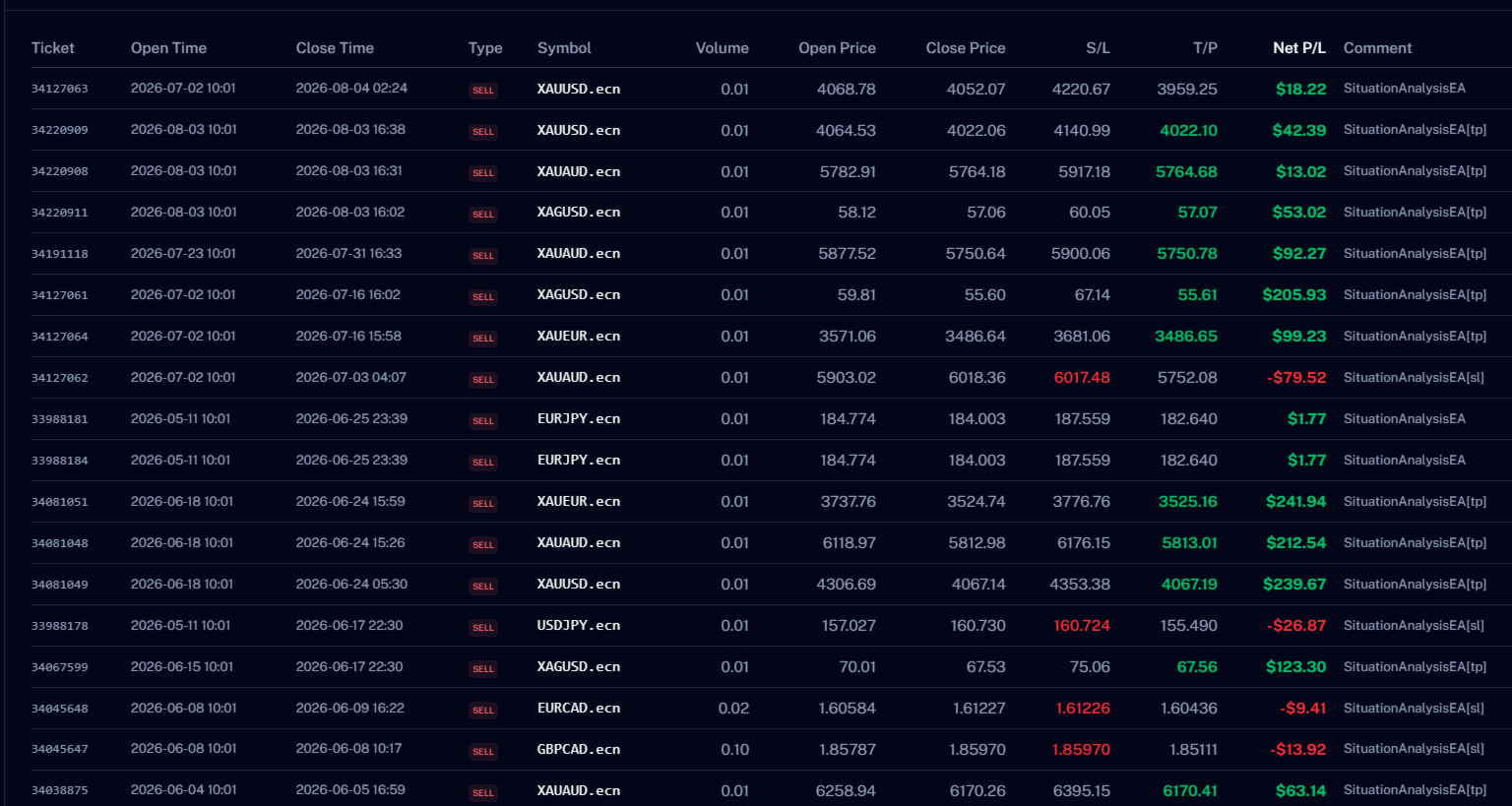Click the open price 4306.69
Screen dimensions: 1512x806
click(x=846, y=585)
